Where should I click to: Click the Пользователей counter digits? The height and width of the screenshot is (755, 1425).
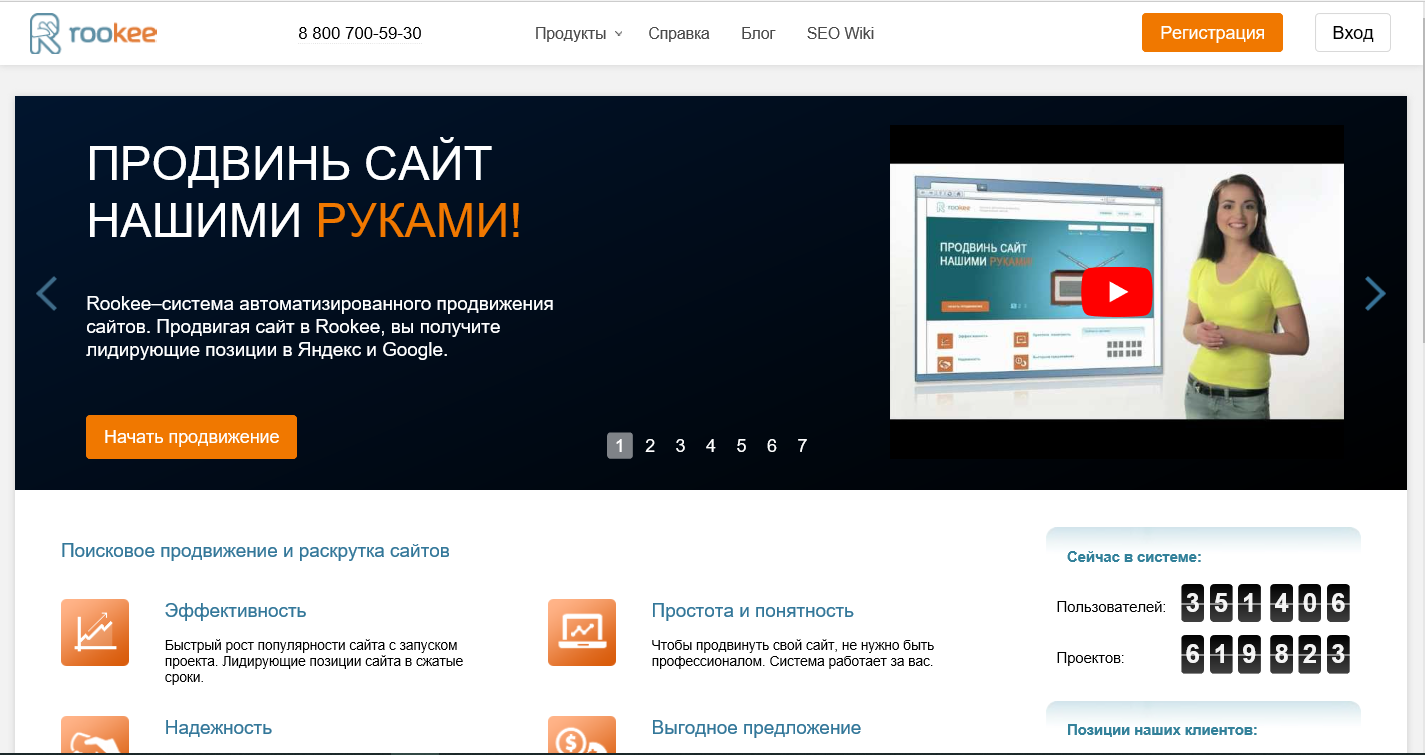pos(1266,604)
